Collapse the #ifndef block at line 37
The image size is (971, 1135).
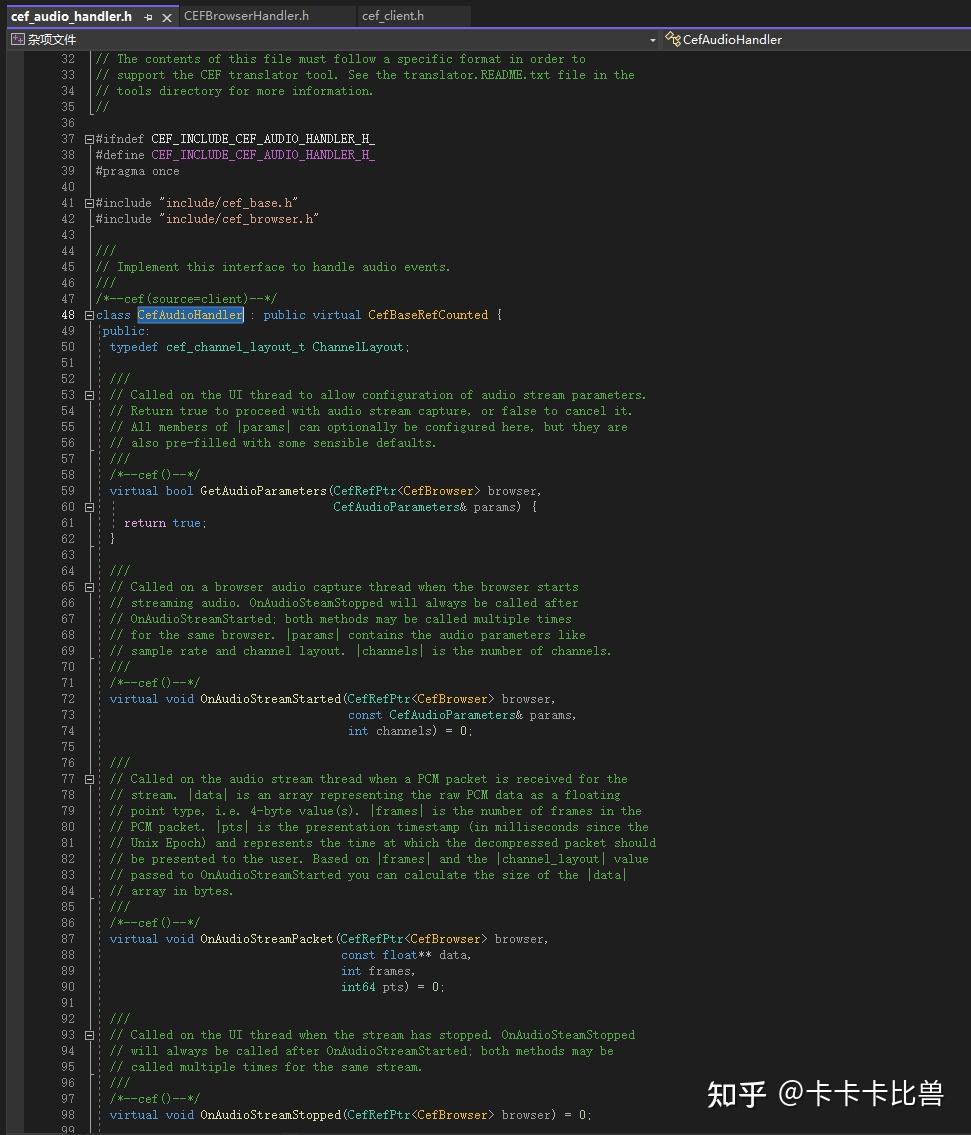[x=89, y=139]
